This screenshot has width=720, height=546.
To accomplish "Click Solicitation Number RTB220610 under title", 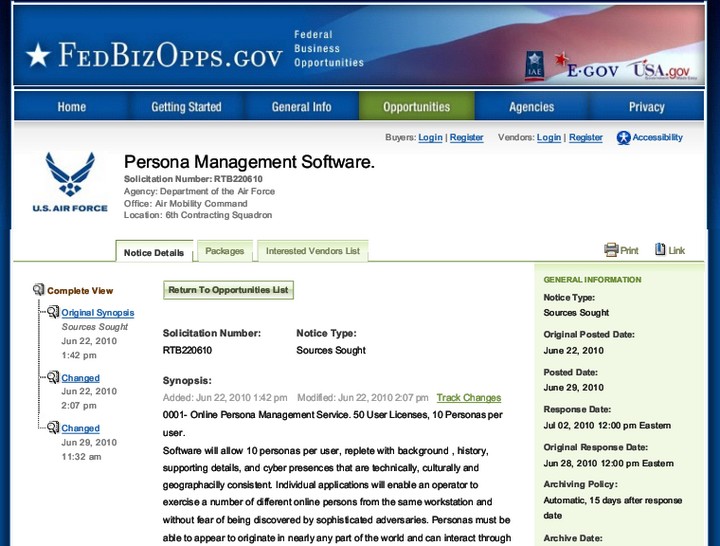I will (x=193, y=179).
